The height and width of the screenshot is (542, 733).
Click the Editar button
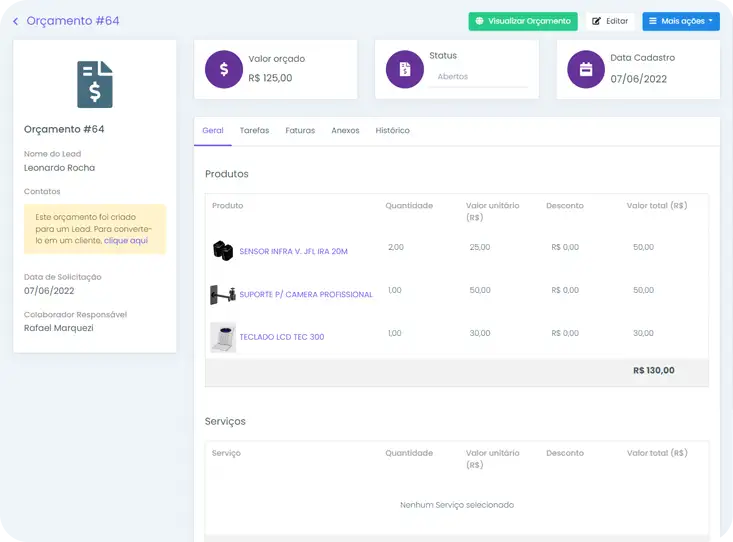[610, 21]
